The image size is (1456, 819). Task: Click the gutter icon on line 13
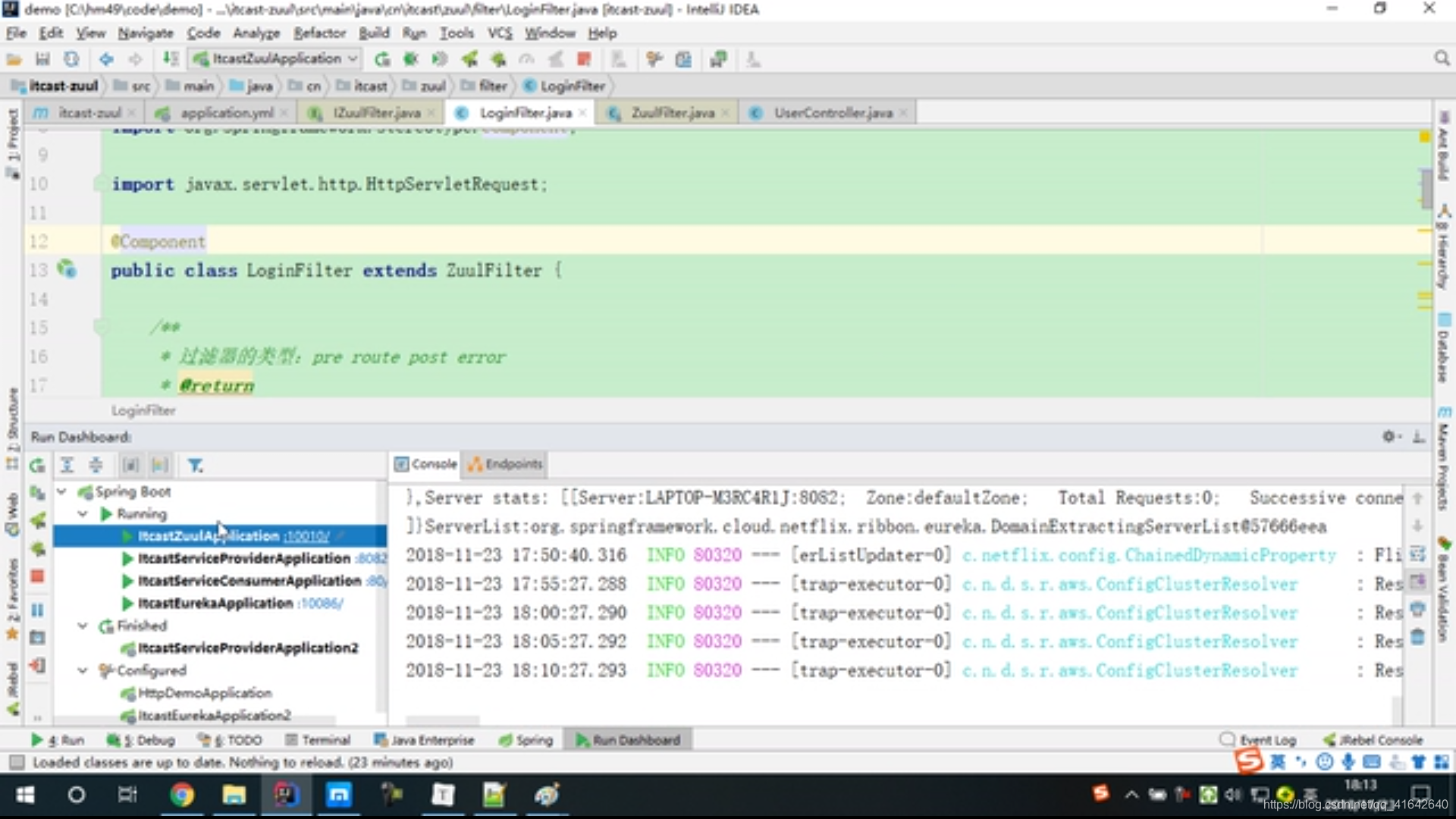(x=67, y=268)
